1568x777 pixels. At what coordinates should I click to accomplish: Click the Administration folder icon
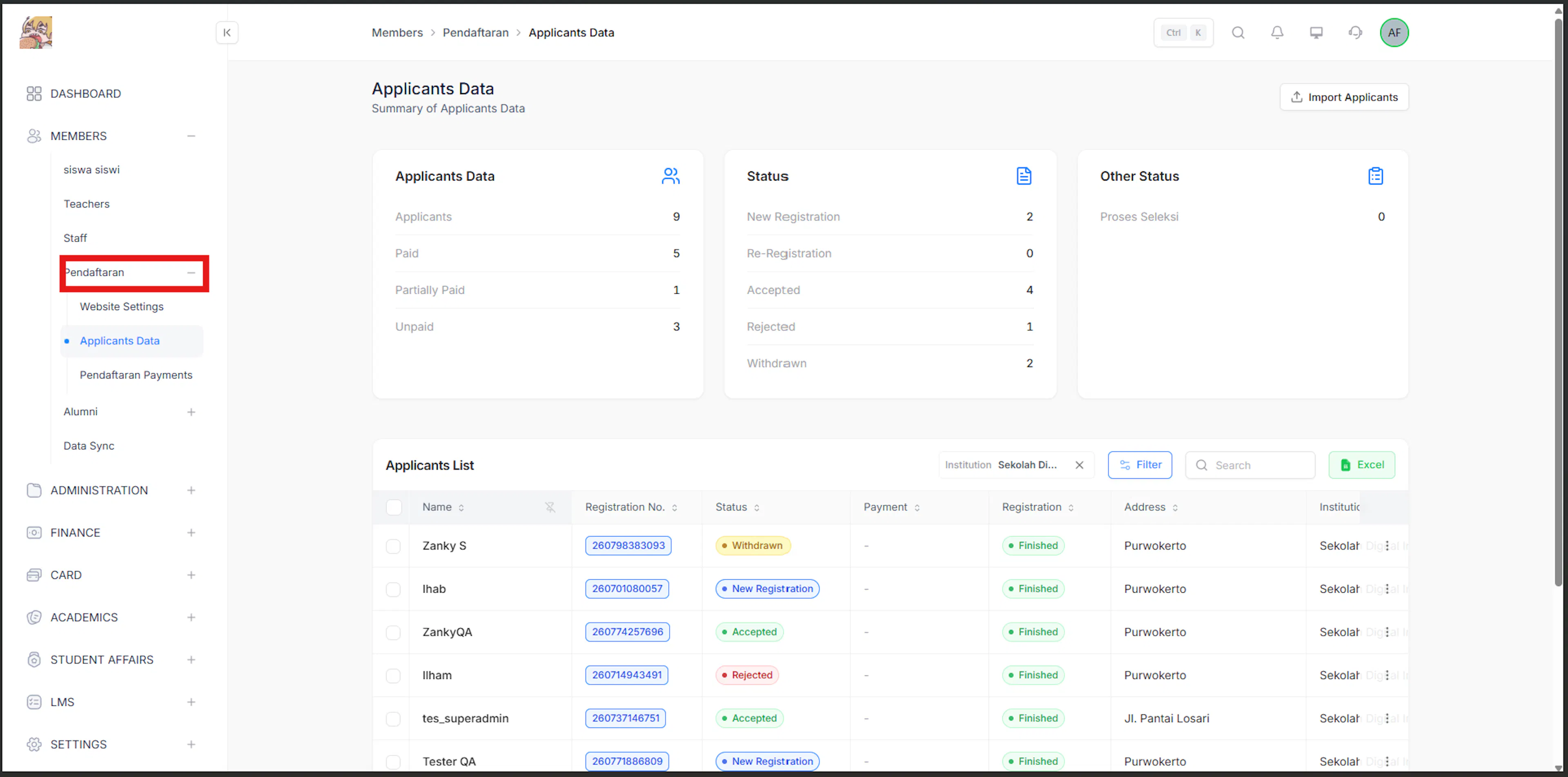click(34, 490)
